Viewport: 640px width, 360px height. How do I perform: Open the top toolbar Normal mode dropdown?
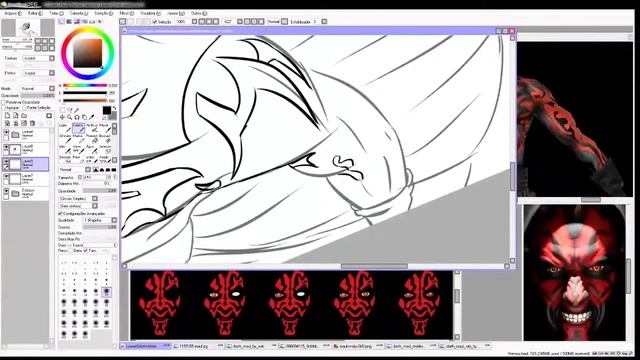[x=278, y=22]
